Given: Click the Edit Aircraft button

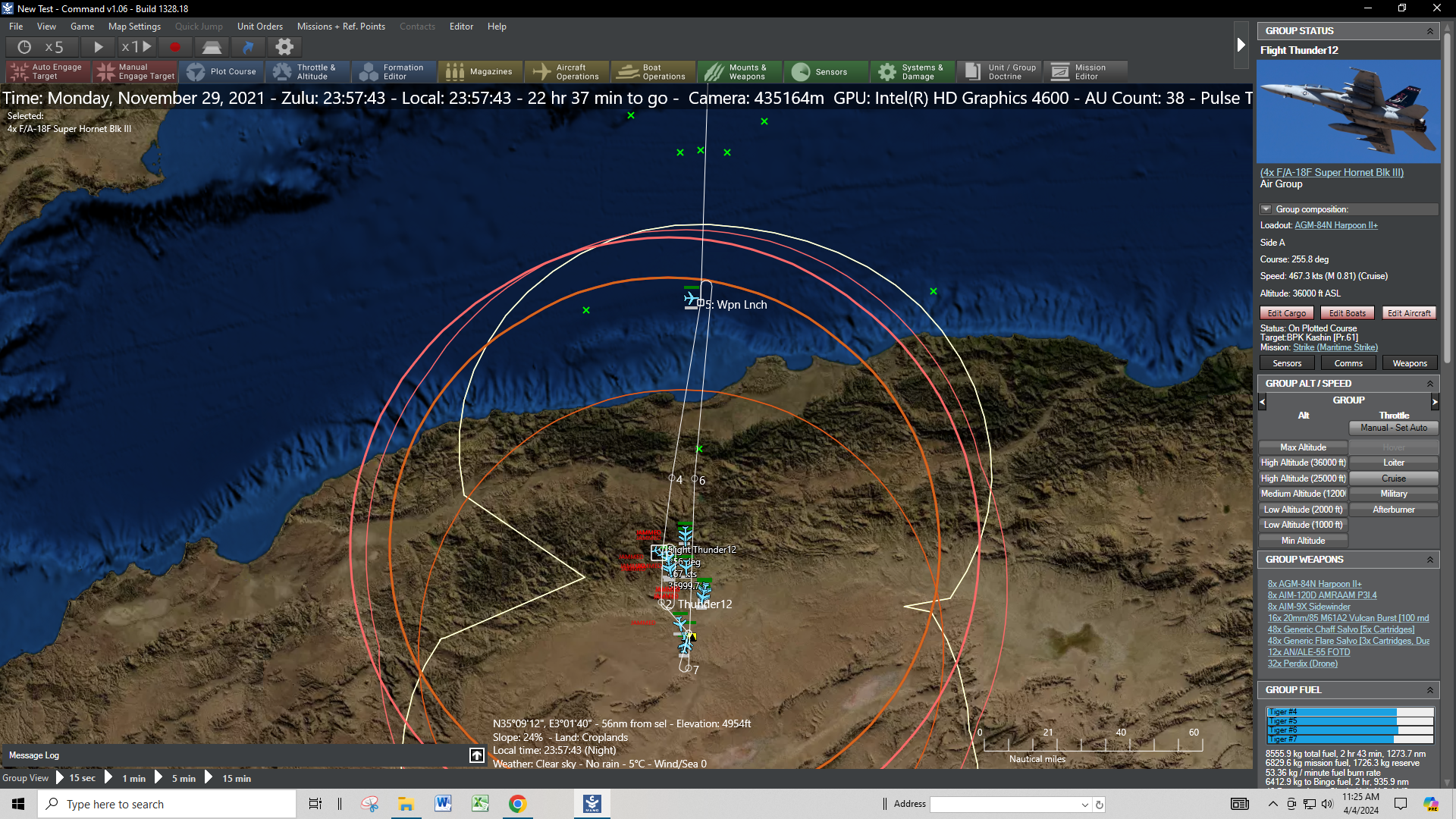Looking at the screenshot, I should click(x=1409, y=313).
